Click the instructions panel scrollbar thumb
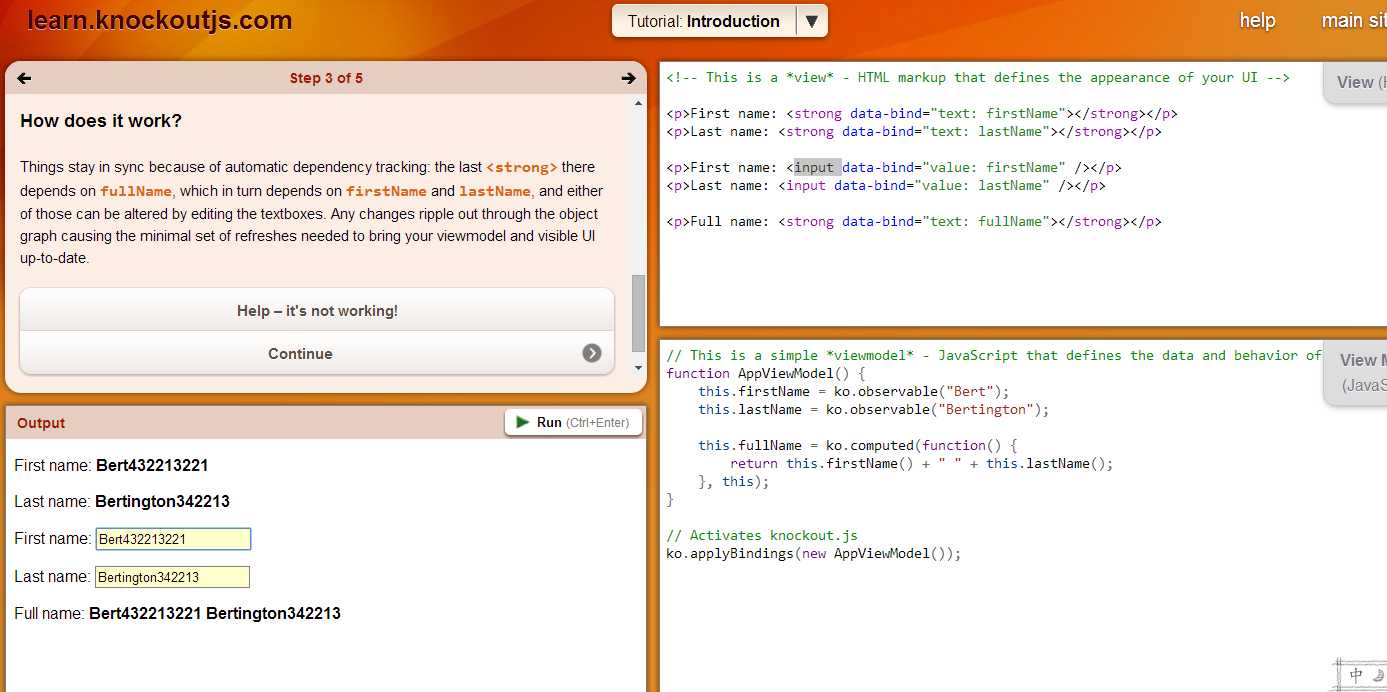The height and width of the screenshot is (692, 1387). (639, 313)
